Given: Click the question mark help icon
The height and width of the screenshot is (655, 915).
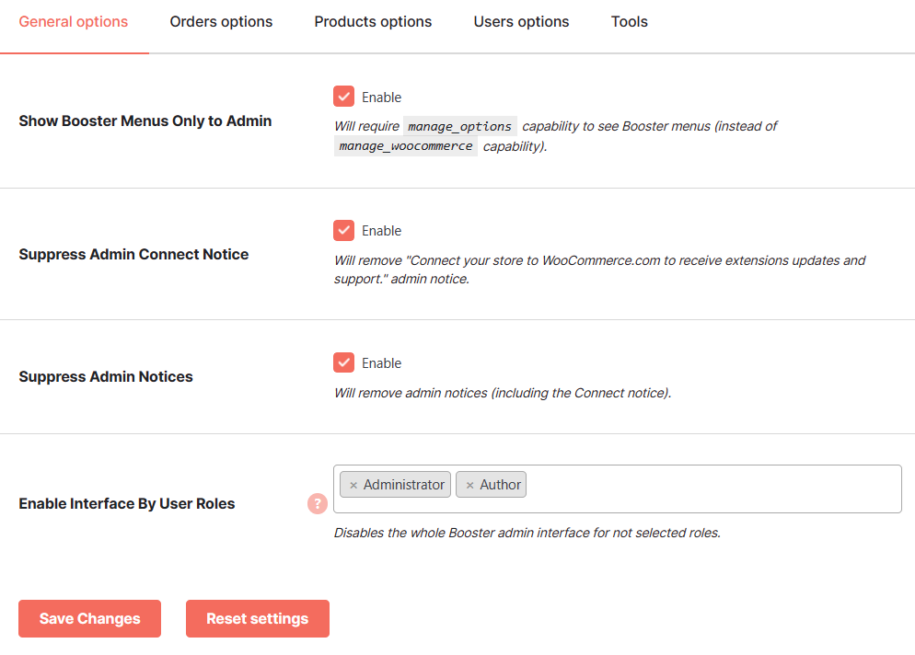Looking at the screenshot, I should click(317, 503).
